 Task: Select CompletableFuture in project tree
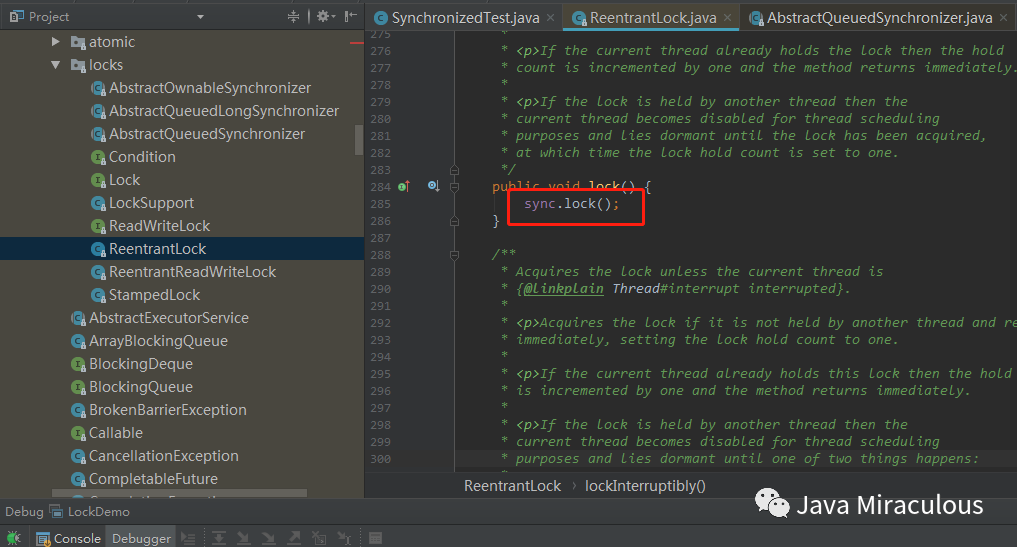(x=145, y=479)
